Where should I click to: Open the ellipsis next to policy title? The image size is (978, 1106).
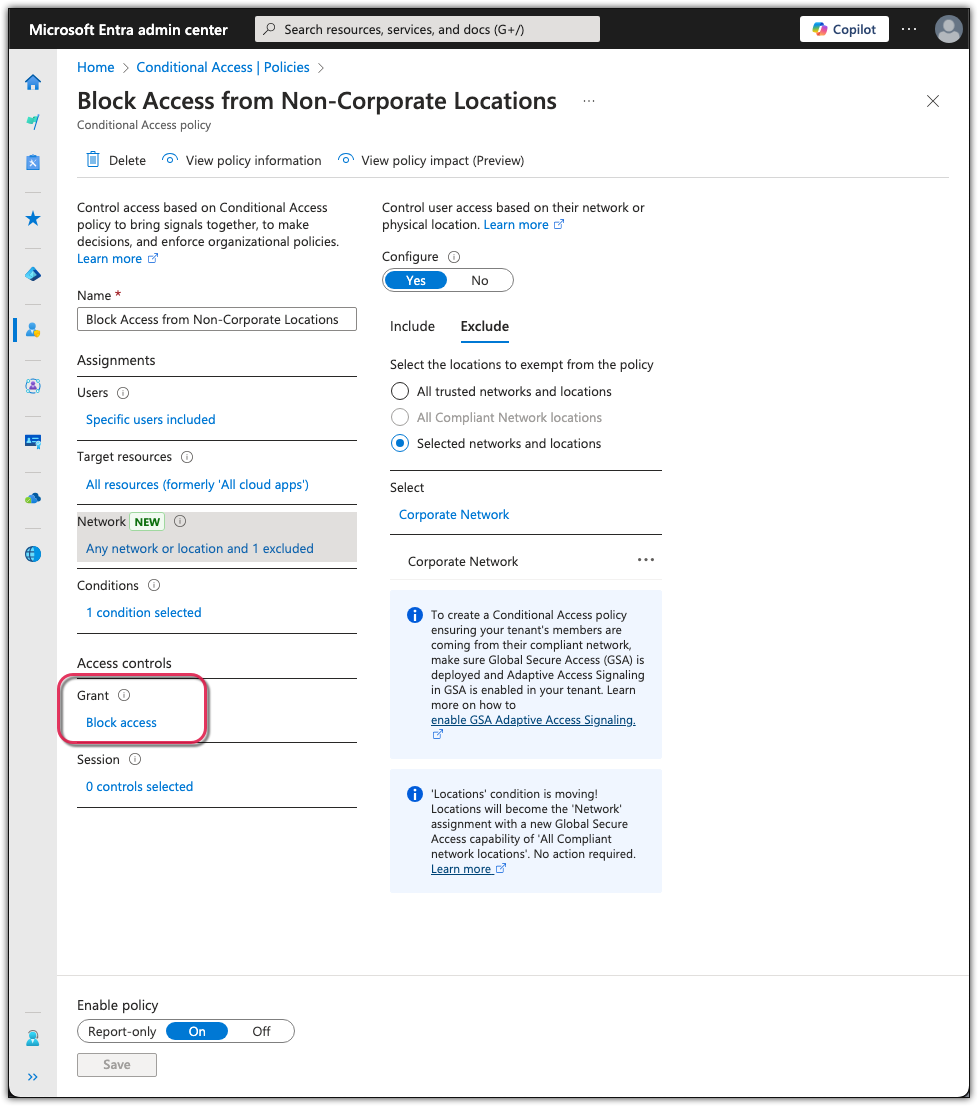click(x=589, y=101)
